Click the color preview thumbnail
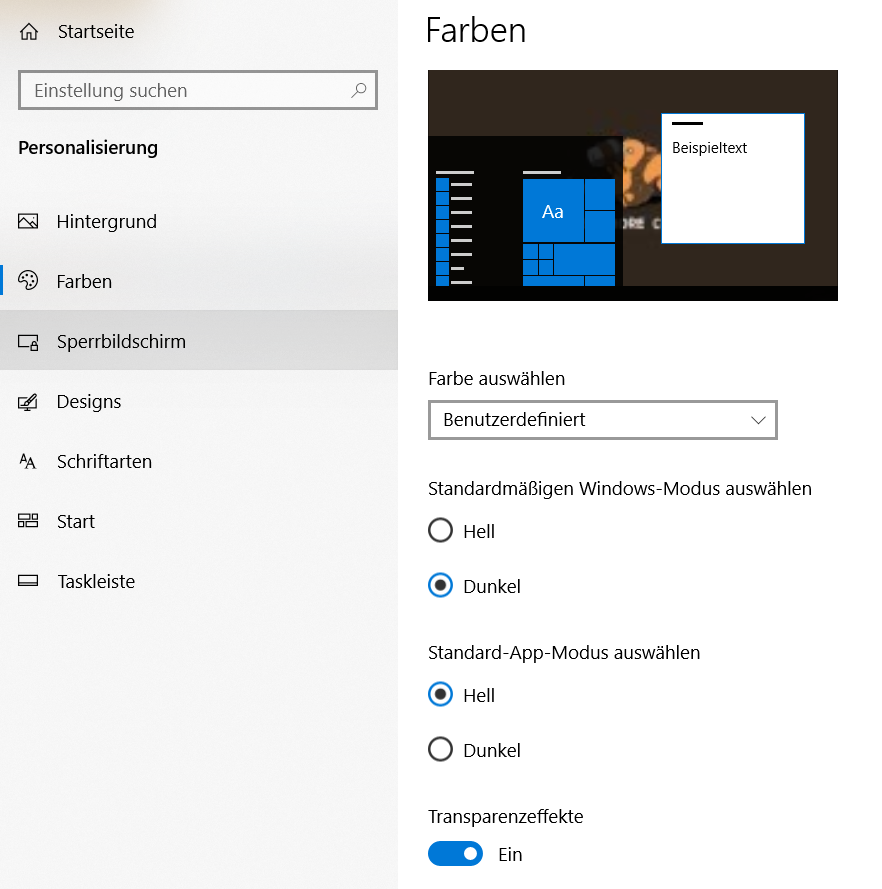 [633, 185]
